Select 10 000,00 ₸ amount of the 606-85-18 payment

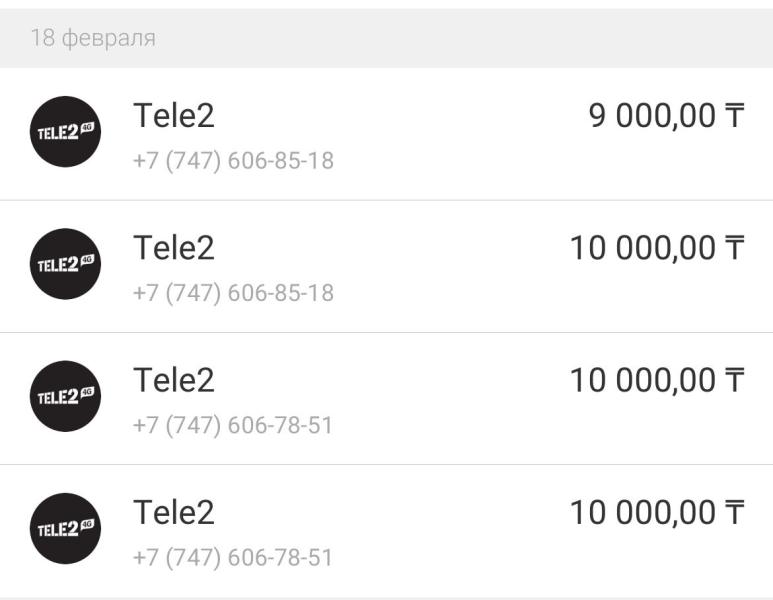(x=657, y=248)
